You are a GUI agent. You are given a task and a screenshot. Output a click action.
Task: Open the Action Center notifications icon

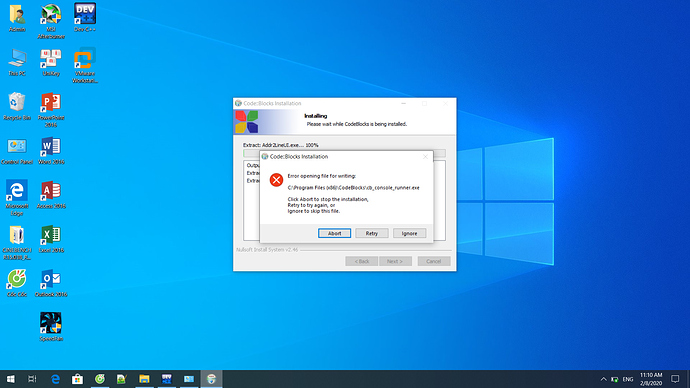point(675,379)
